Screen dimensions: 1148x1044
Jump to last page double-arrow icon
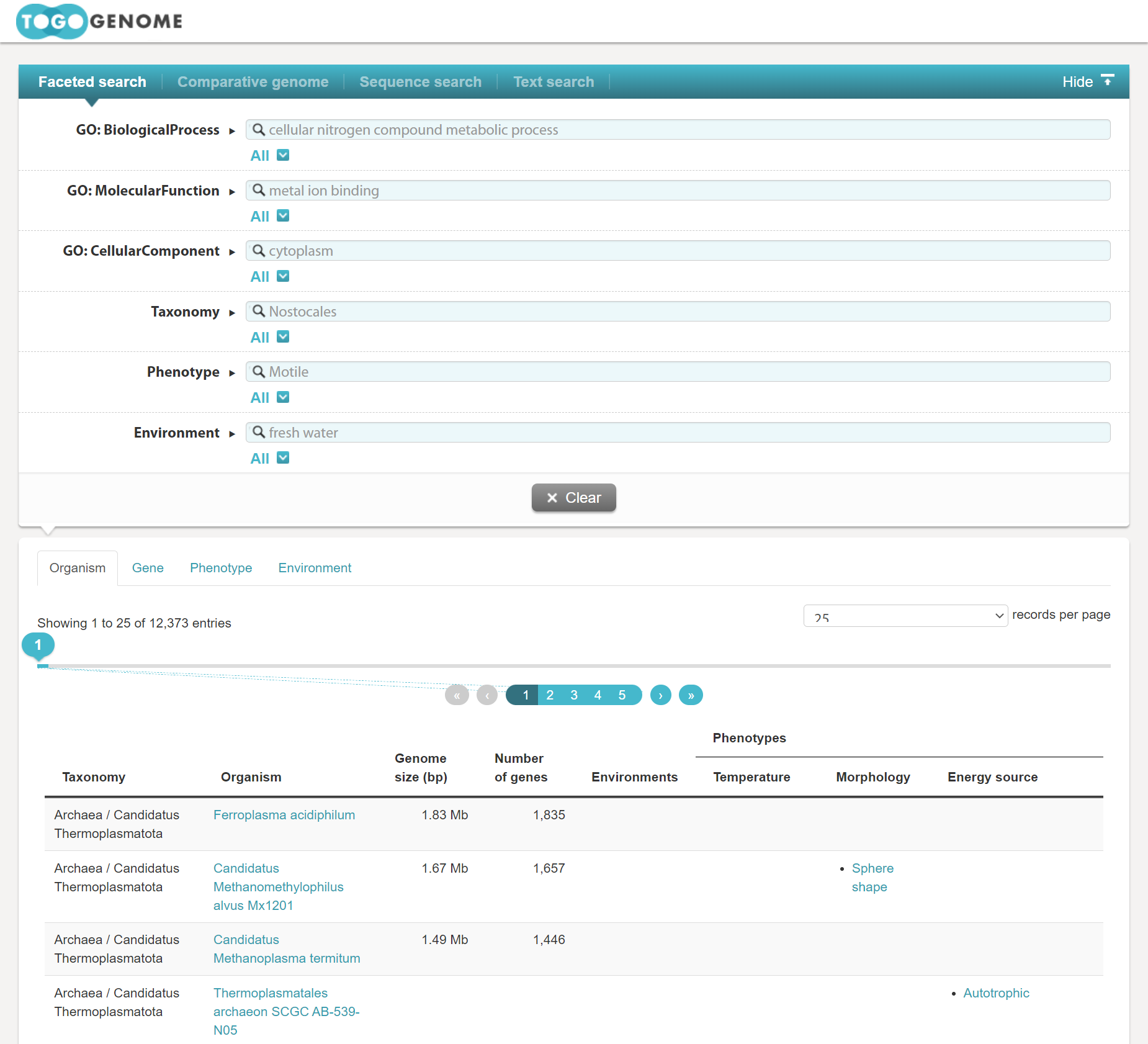click(691, 695)
